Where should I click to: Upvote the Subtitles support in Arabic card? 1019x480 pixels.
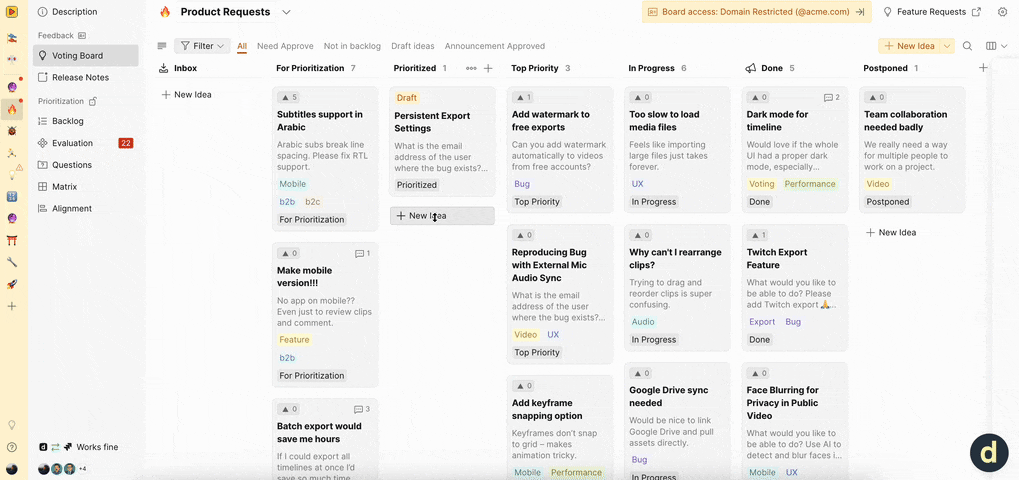(x=287, y=98)
